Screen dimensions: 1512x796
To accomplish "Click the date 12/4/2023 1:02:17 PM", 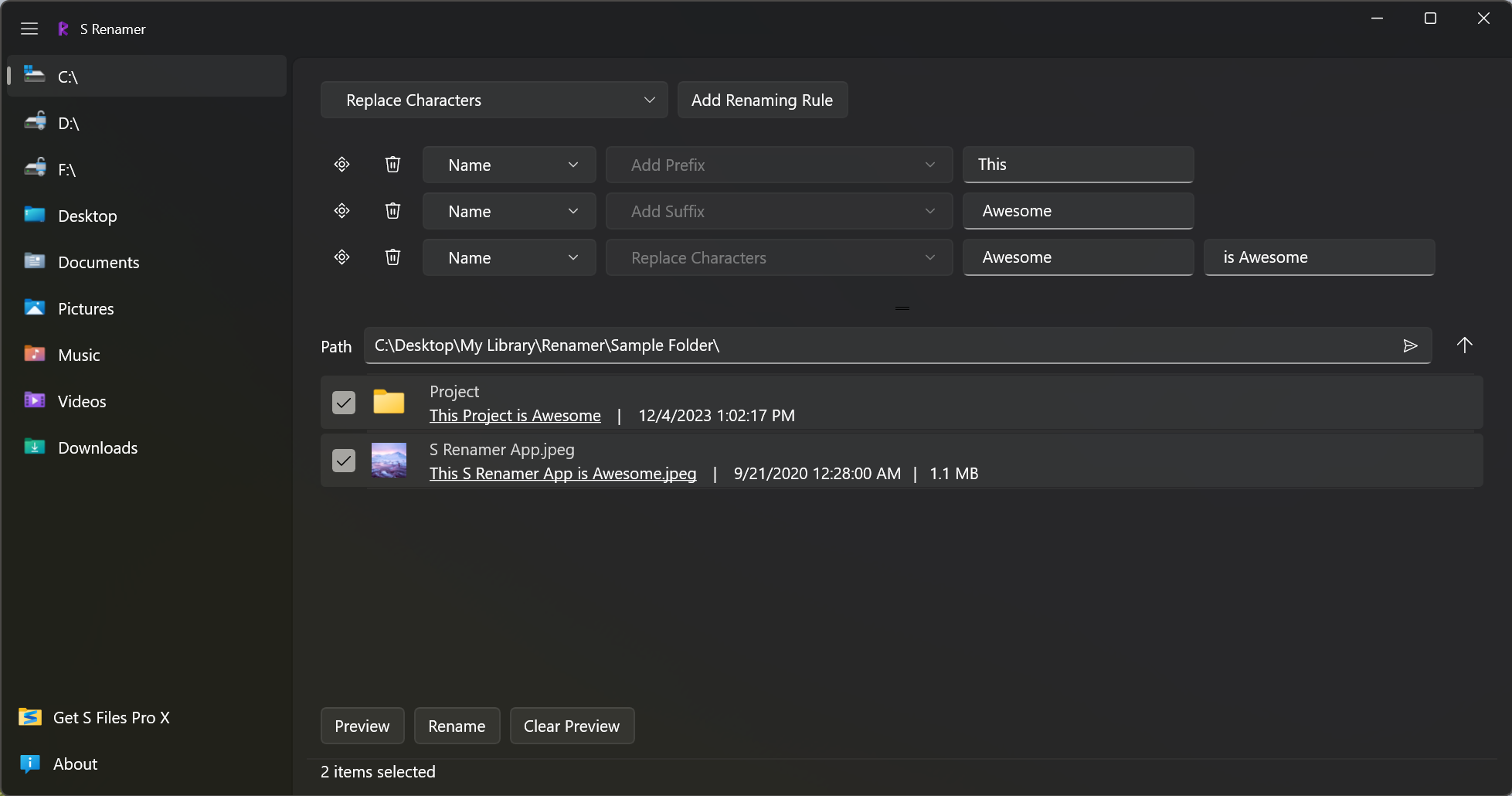I will [716, 415].
